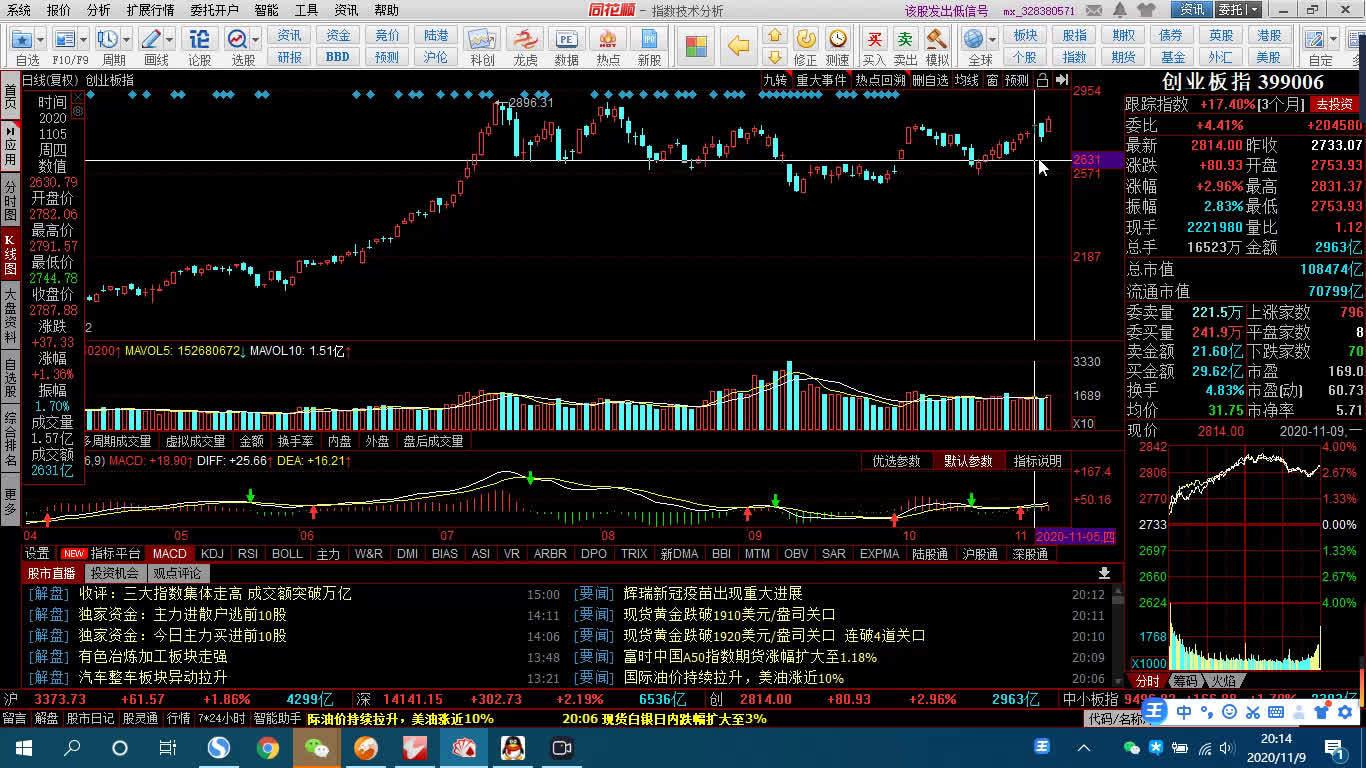Click the 测速 speed test clock icon
1366x768 pixels.
(838, 40)
